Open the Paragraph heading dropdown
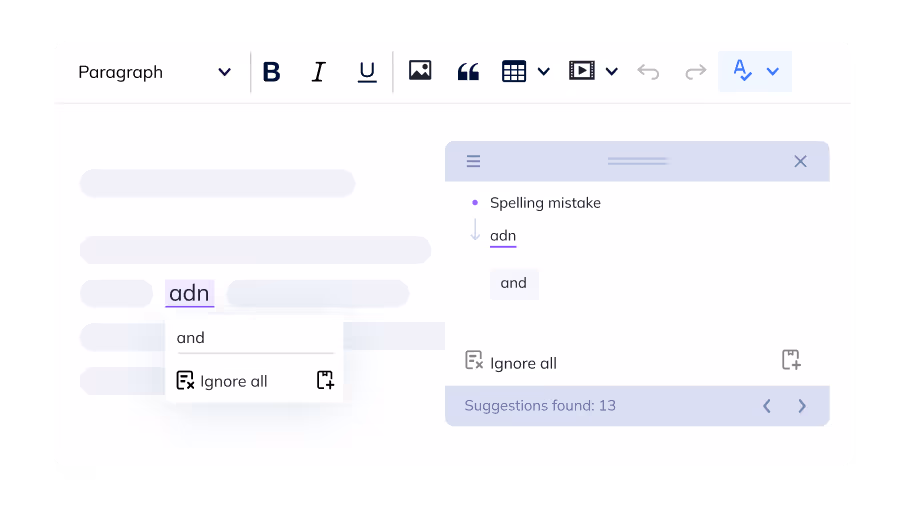Viewport: 904px width, 512px height. 155,72
